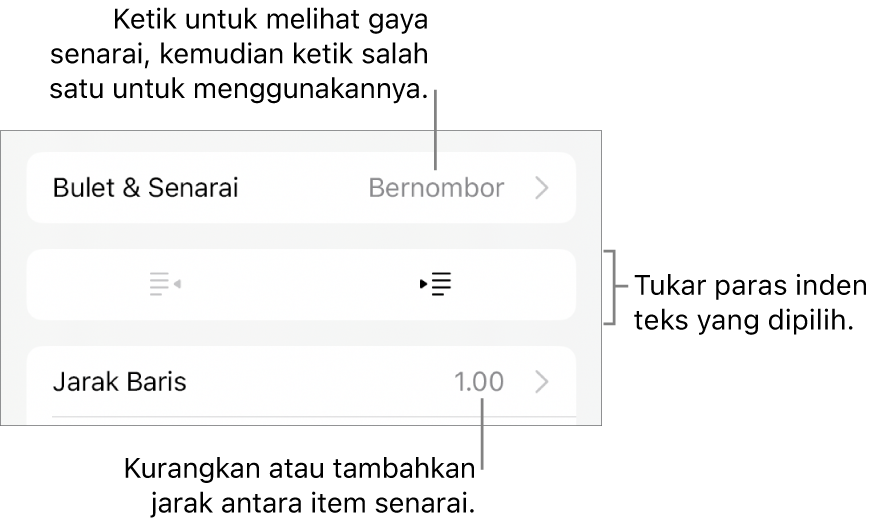Click the empty area between the indent icons
The width and height of the screenshot is (881, 529).
pyautogui.click(x=301, y=284)
